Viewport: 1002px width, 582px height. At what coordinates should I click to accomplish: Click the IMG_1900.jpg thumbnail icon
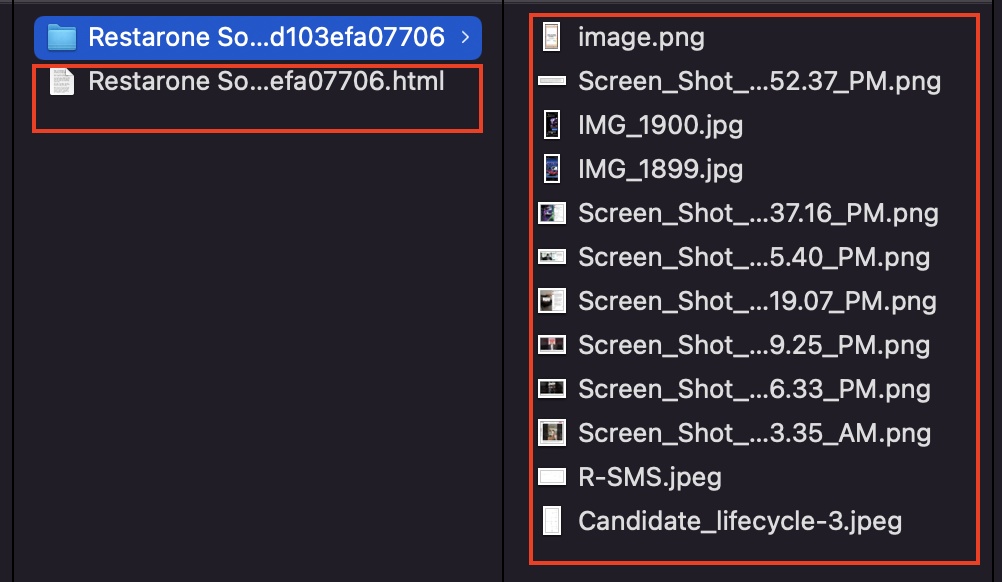[x=552, y=125]
